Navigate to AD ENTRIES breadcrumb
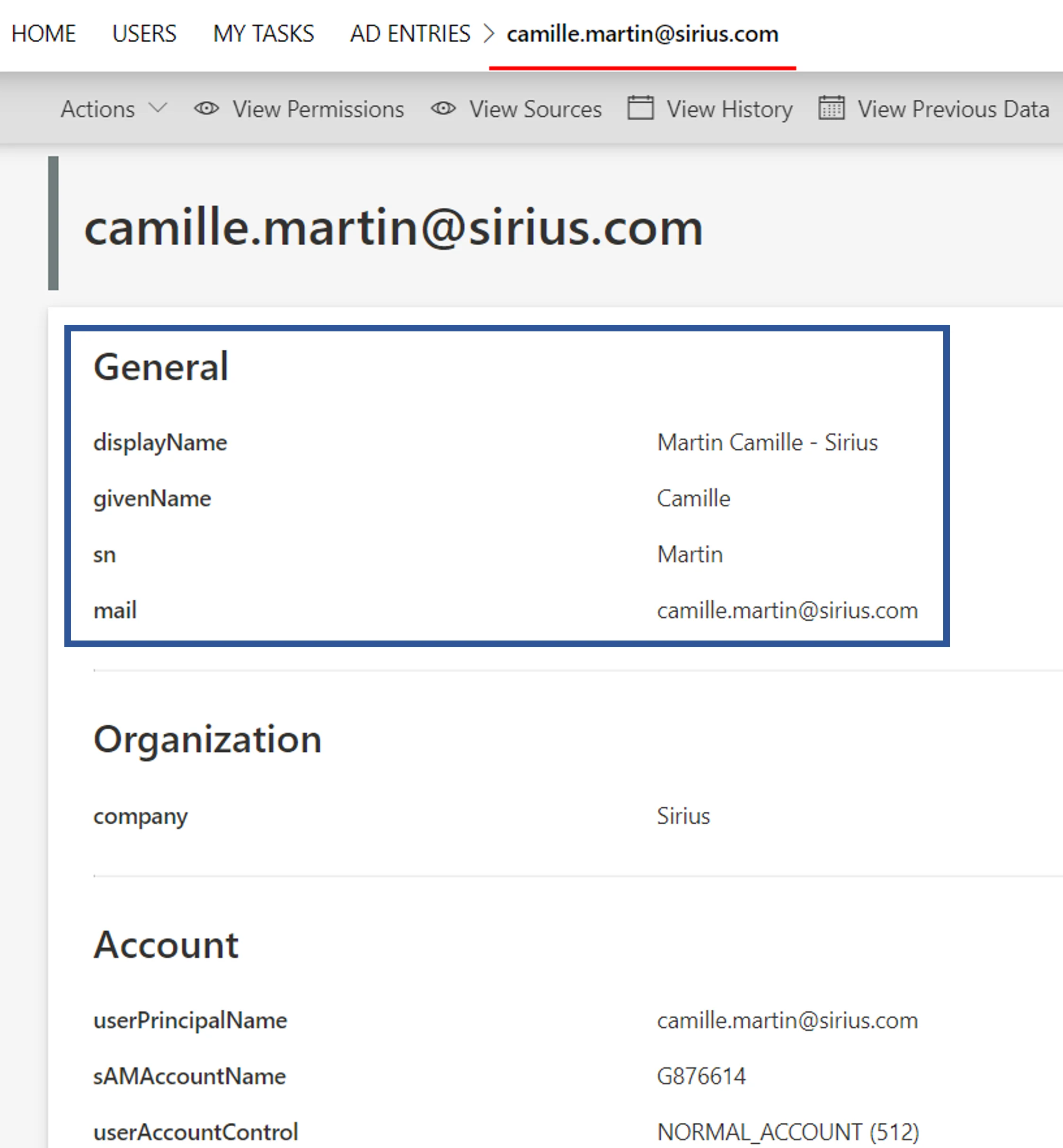Viewport: 1063px width, 1148px height. point(410,34)
